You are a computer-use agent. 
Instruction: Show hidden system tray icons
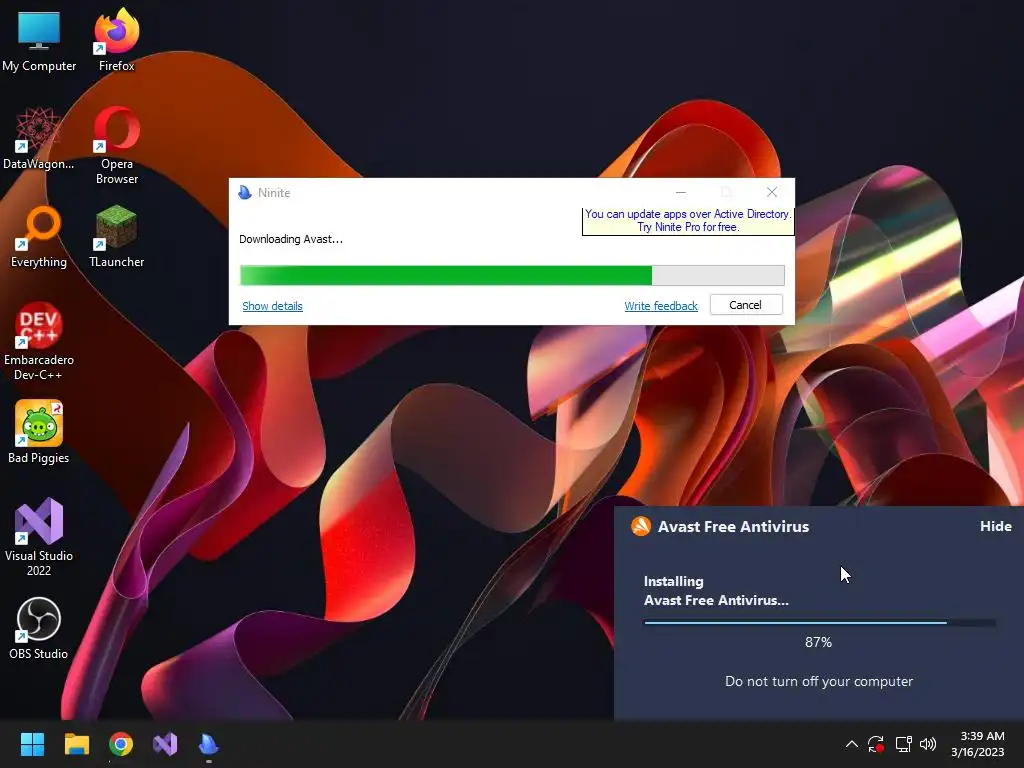852,744
